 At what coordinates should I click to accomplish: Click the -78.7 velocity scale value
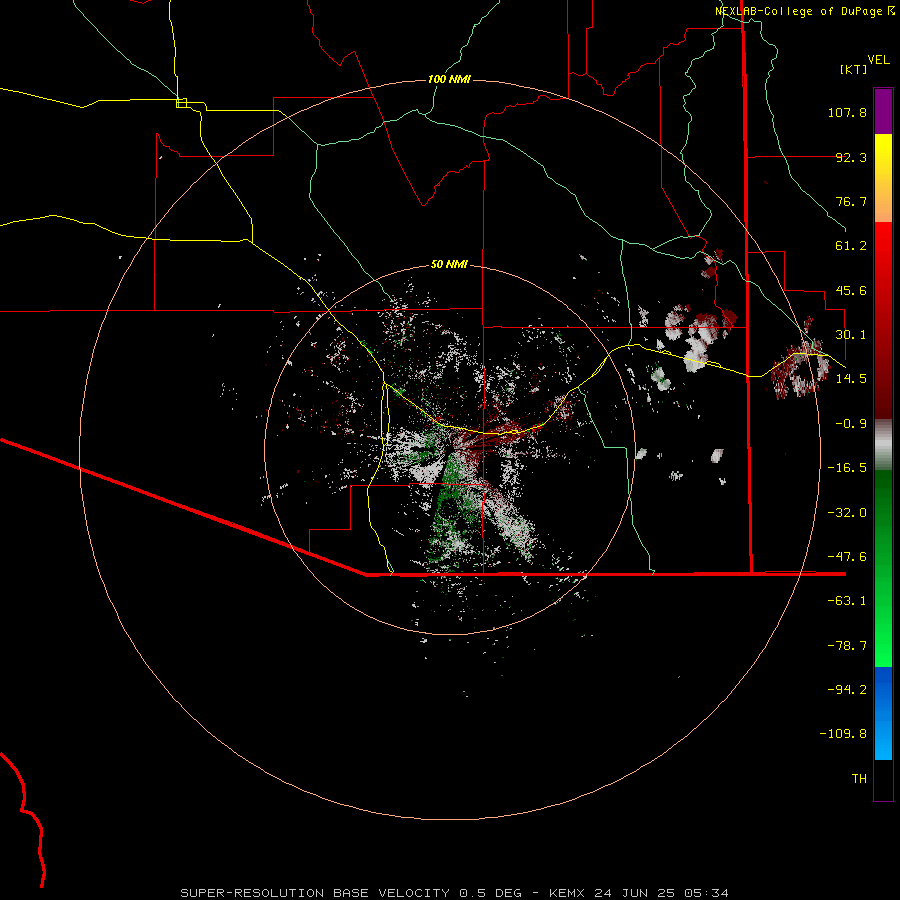point(847,646)
